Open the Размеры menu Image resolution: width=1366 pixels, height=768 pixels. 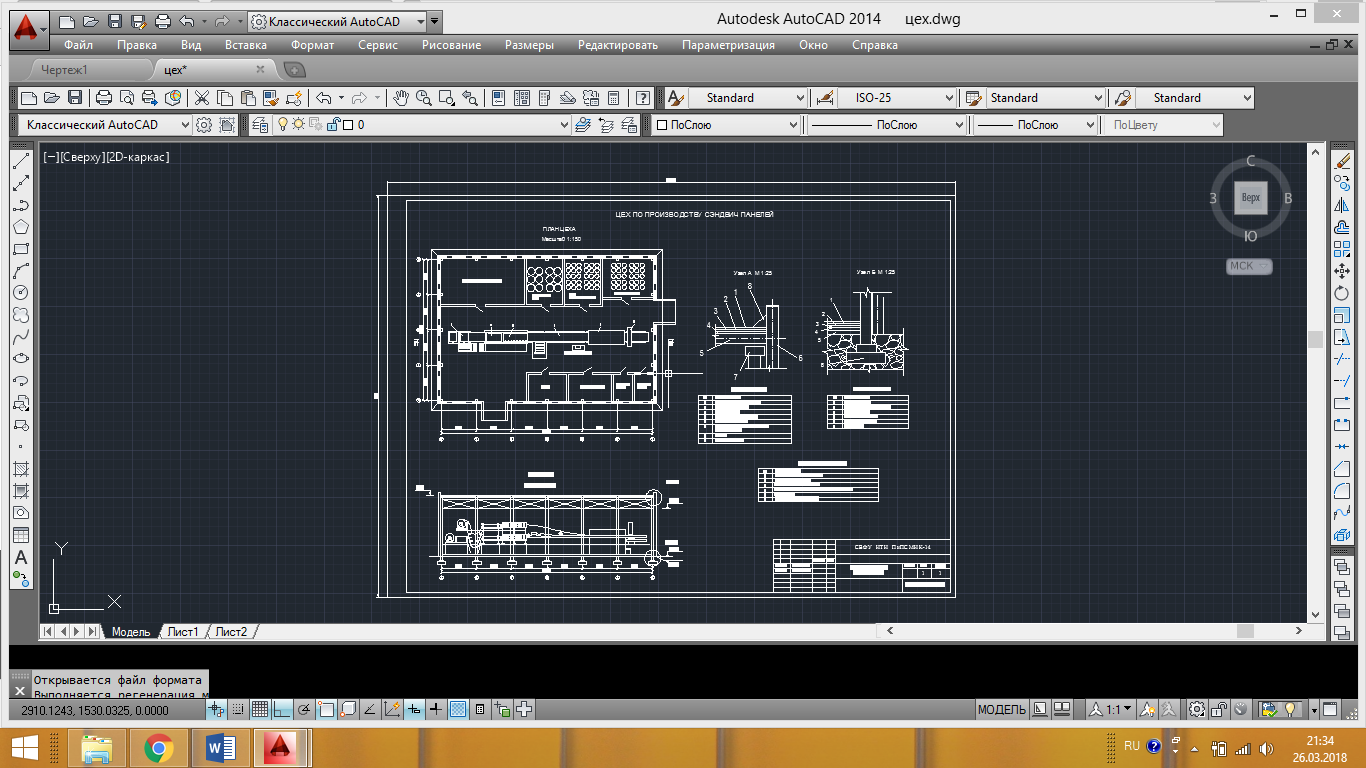(x=529, y=45)
